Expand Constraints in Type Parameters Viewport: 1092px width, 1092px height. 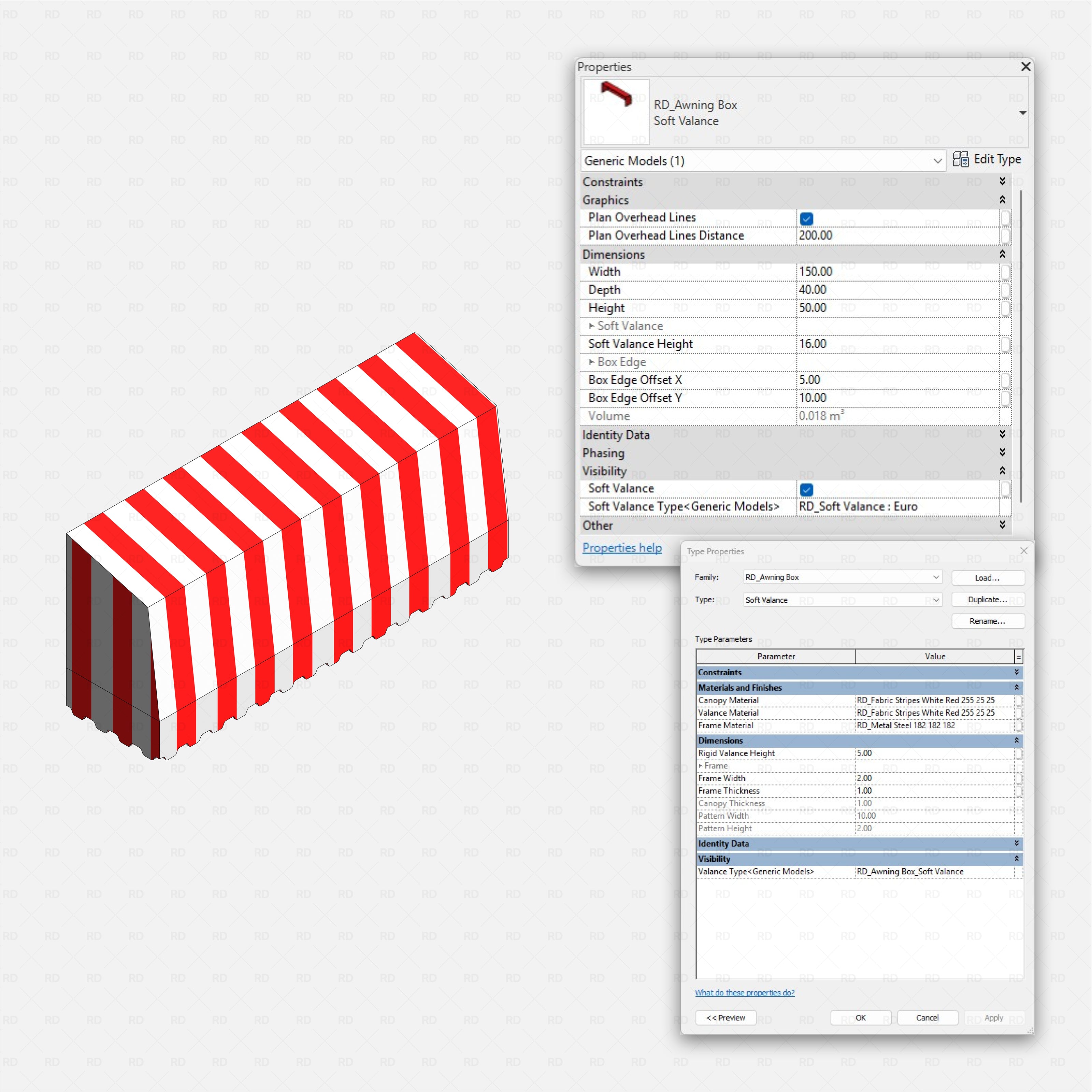[1016, 672]
